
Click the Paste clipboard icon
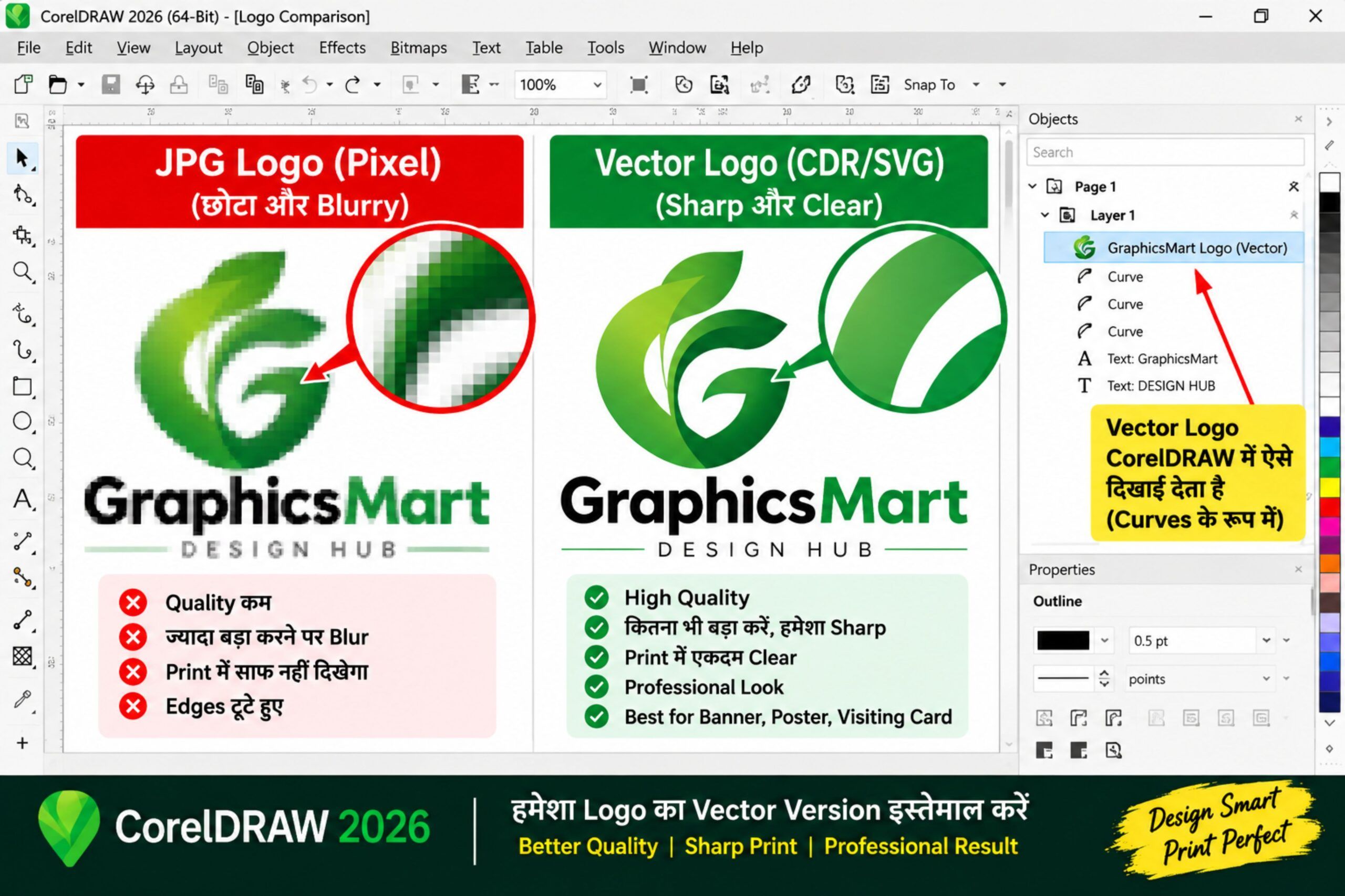click(254, 85)
